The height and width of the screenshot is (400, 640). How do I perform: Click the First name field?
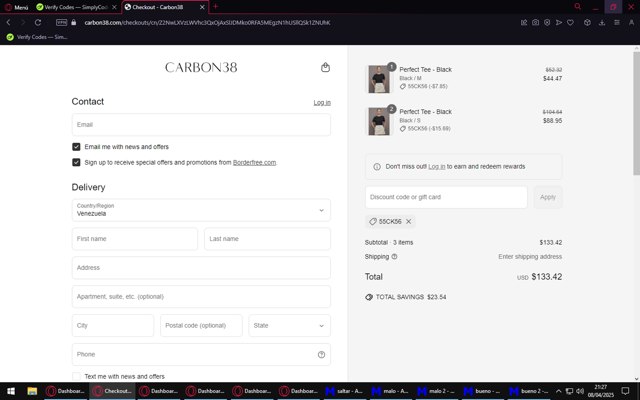point(135,239)
